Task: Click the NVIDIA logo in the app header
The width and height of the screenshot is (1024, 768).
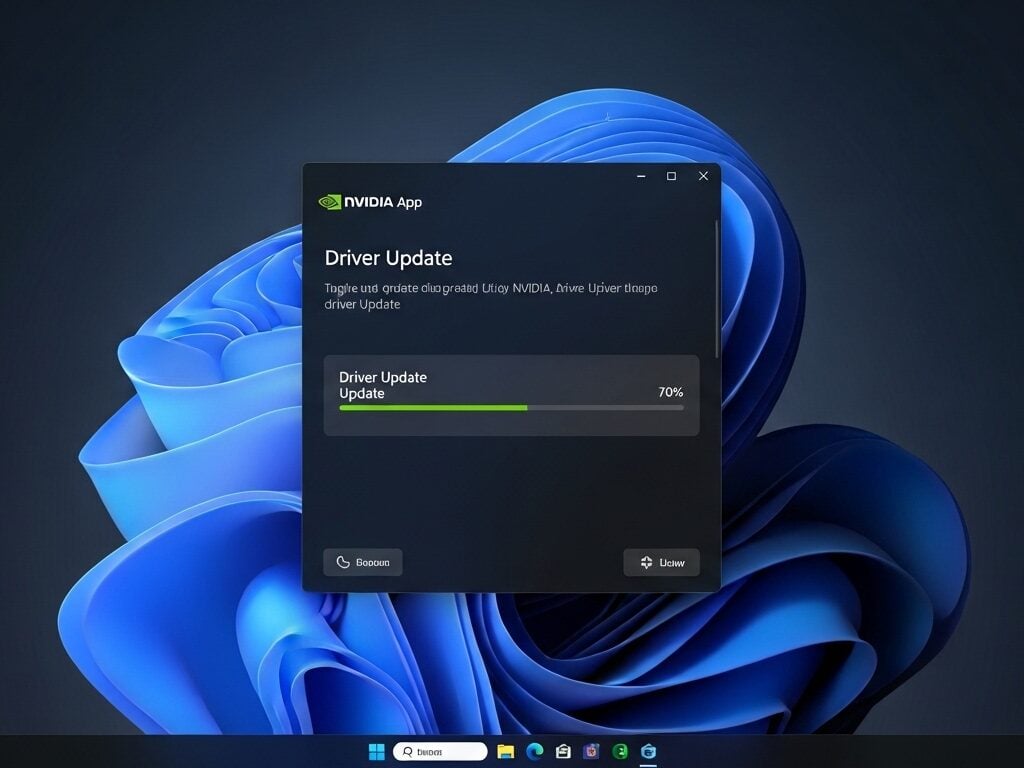Action: point(330,202)
